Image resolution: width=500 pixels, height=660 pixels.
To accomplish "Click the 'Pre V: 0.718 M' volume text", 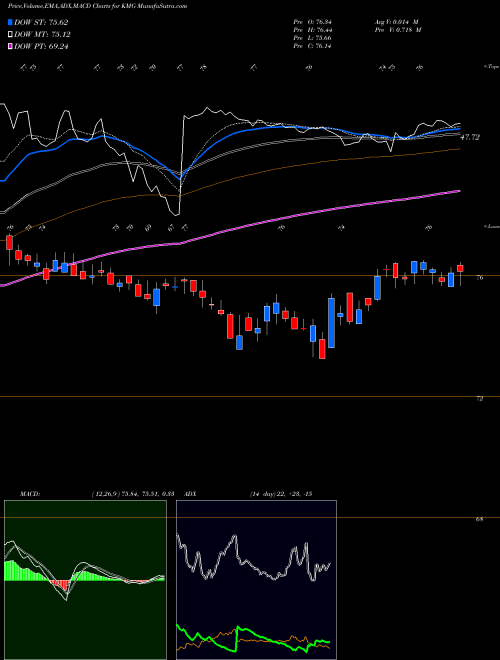I will [397, 30].
